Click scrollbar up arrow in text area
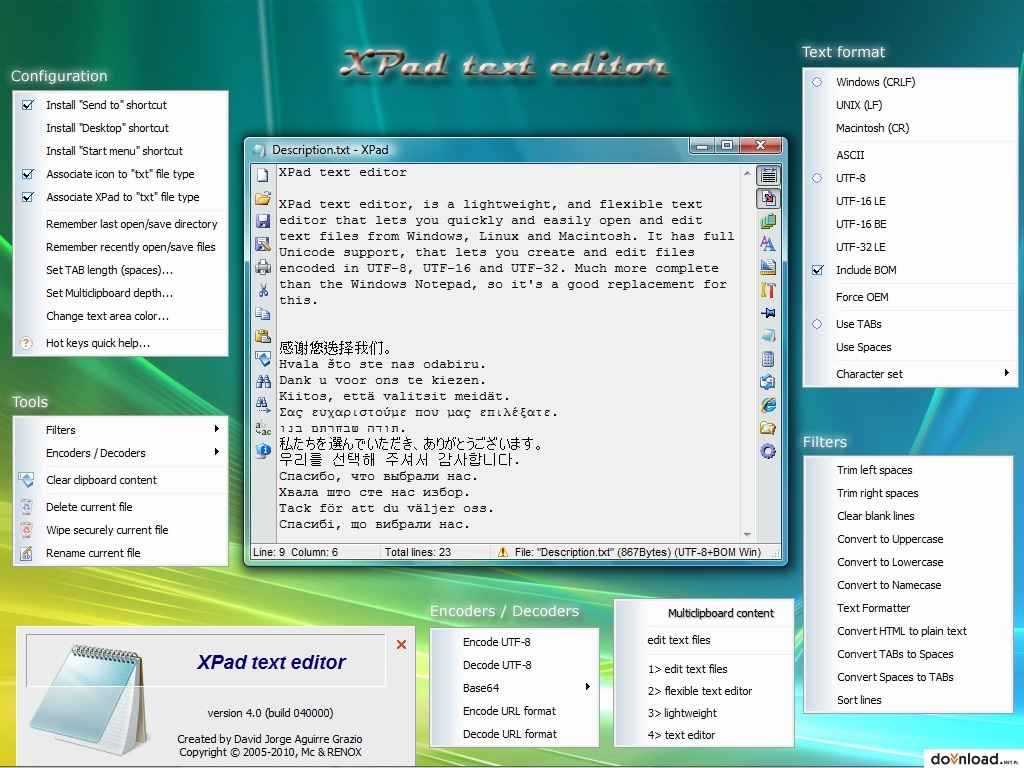 747,173
